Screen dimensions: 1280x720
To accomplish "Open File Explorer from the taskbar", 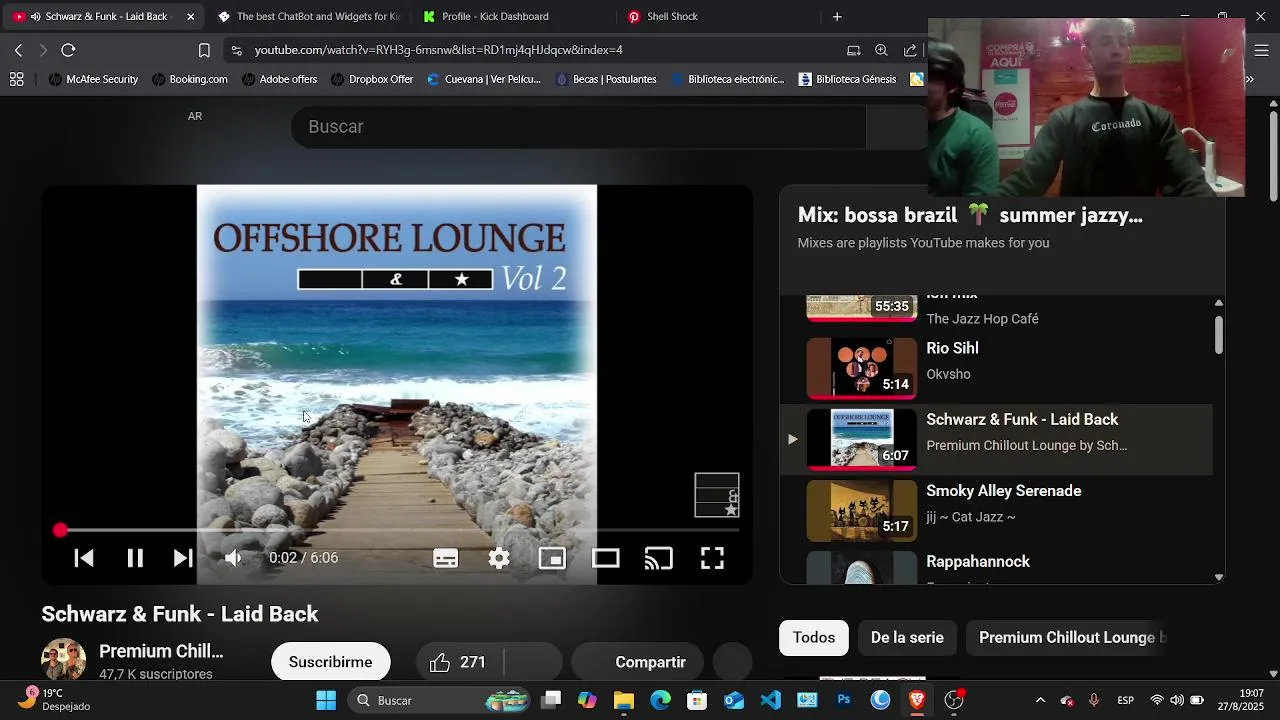I will (x=624, y=700).
